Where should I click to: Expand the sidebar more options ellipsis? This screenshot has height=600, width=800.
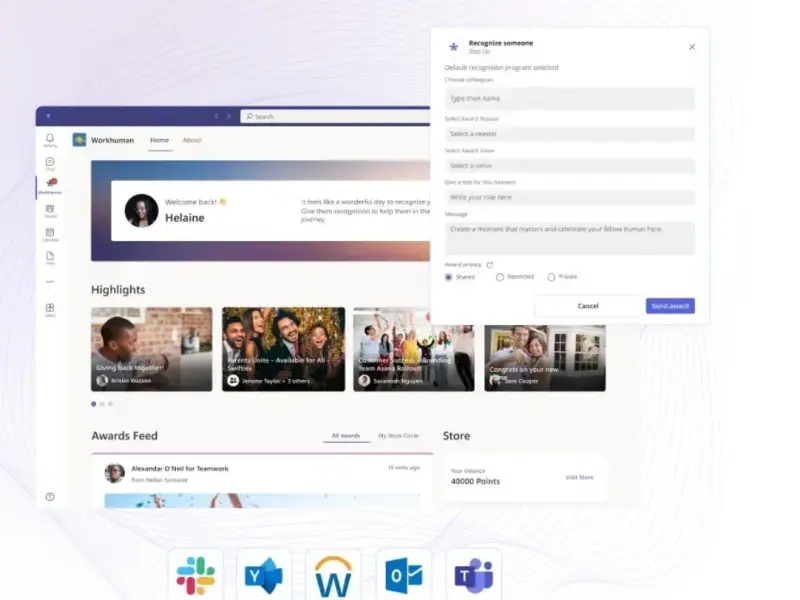click(x=50, y=282)
